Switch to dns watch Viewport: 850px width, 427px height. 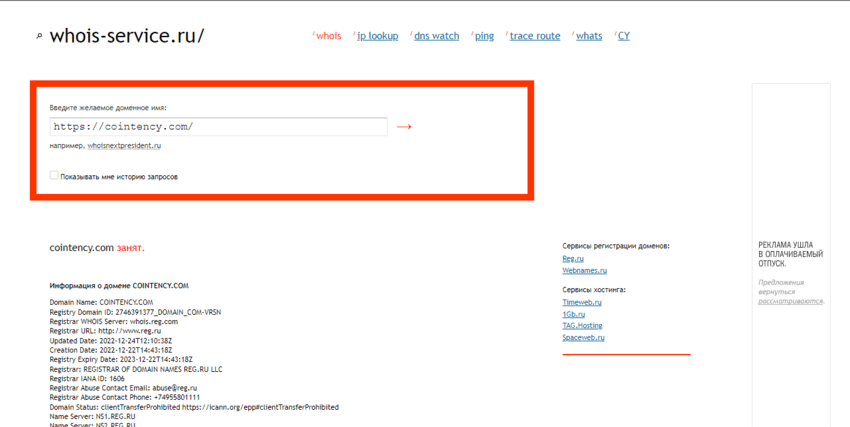[436, 36]
